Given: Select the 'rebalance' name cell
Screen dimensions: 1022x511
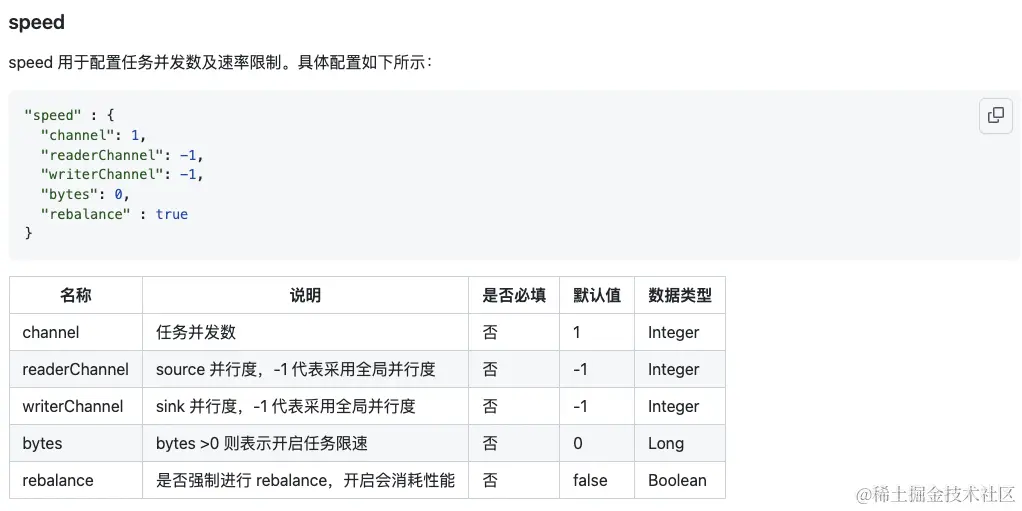Looking at the screenshot, I should point(76,480).
